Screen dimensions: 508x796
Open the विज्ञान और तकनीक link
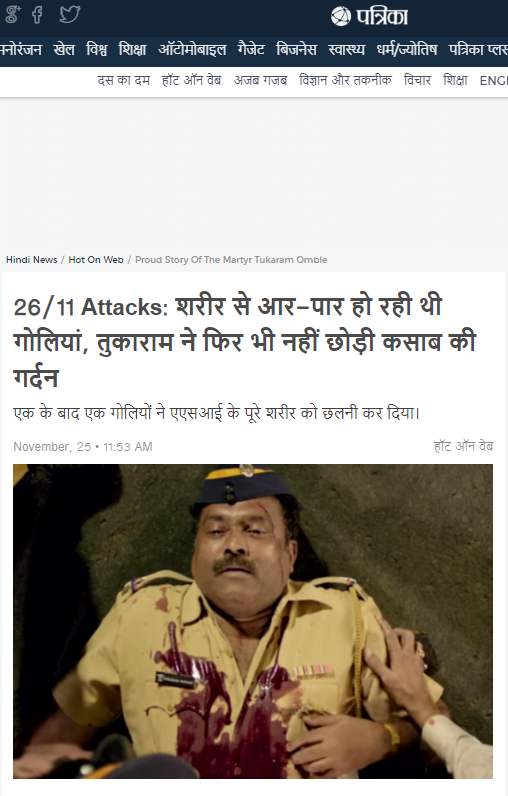tap(346, 80)
